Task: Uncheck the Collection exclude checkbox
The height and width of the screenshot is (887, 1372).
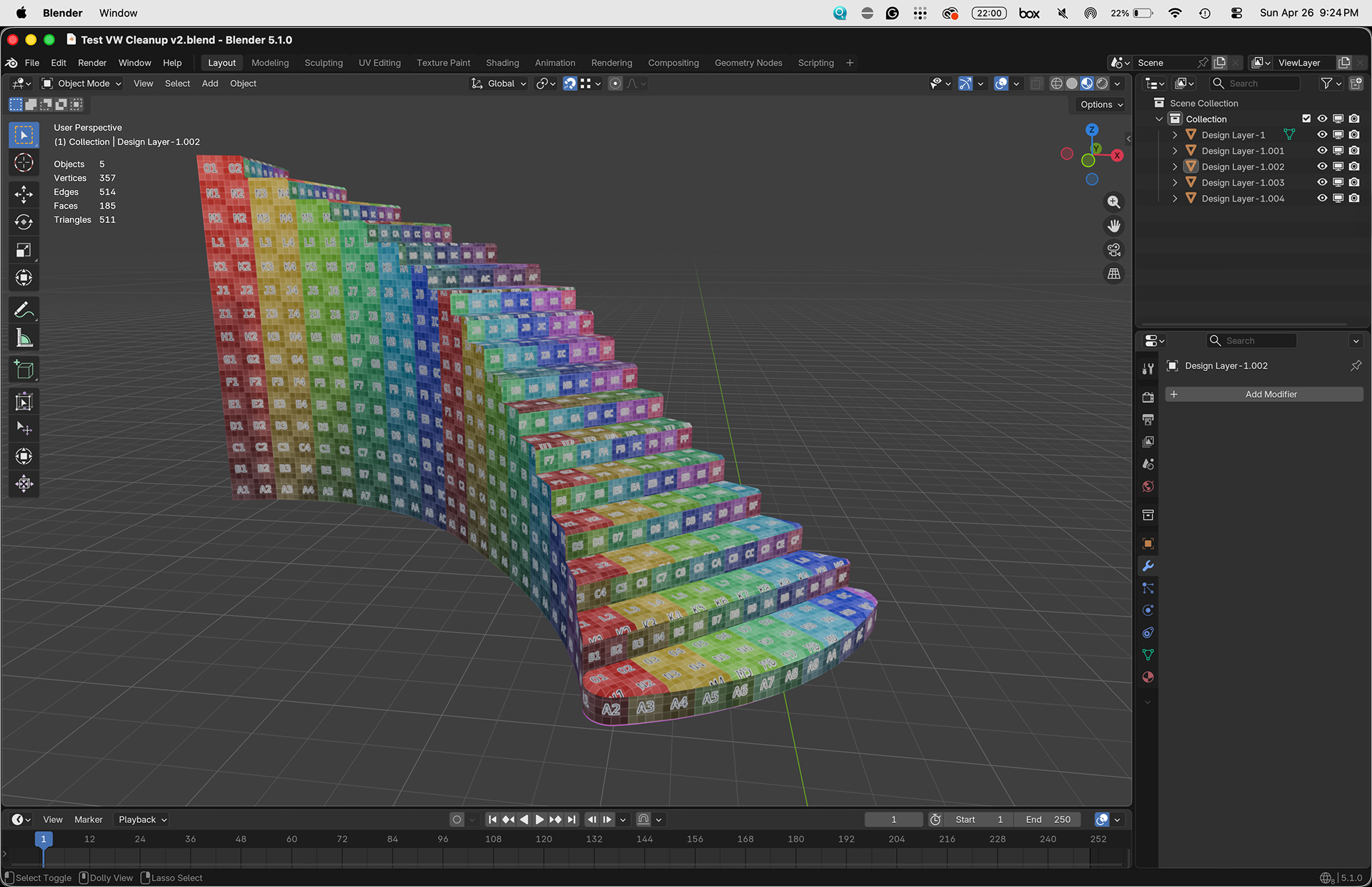Action: (1306, 119)
